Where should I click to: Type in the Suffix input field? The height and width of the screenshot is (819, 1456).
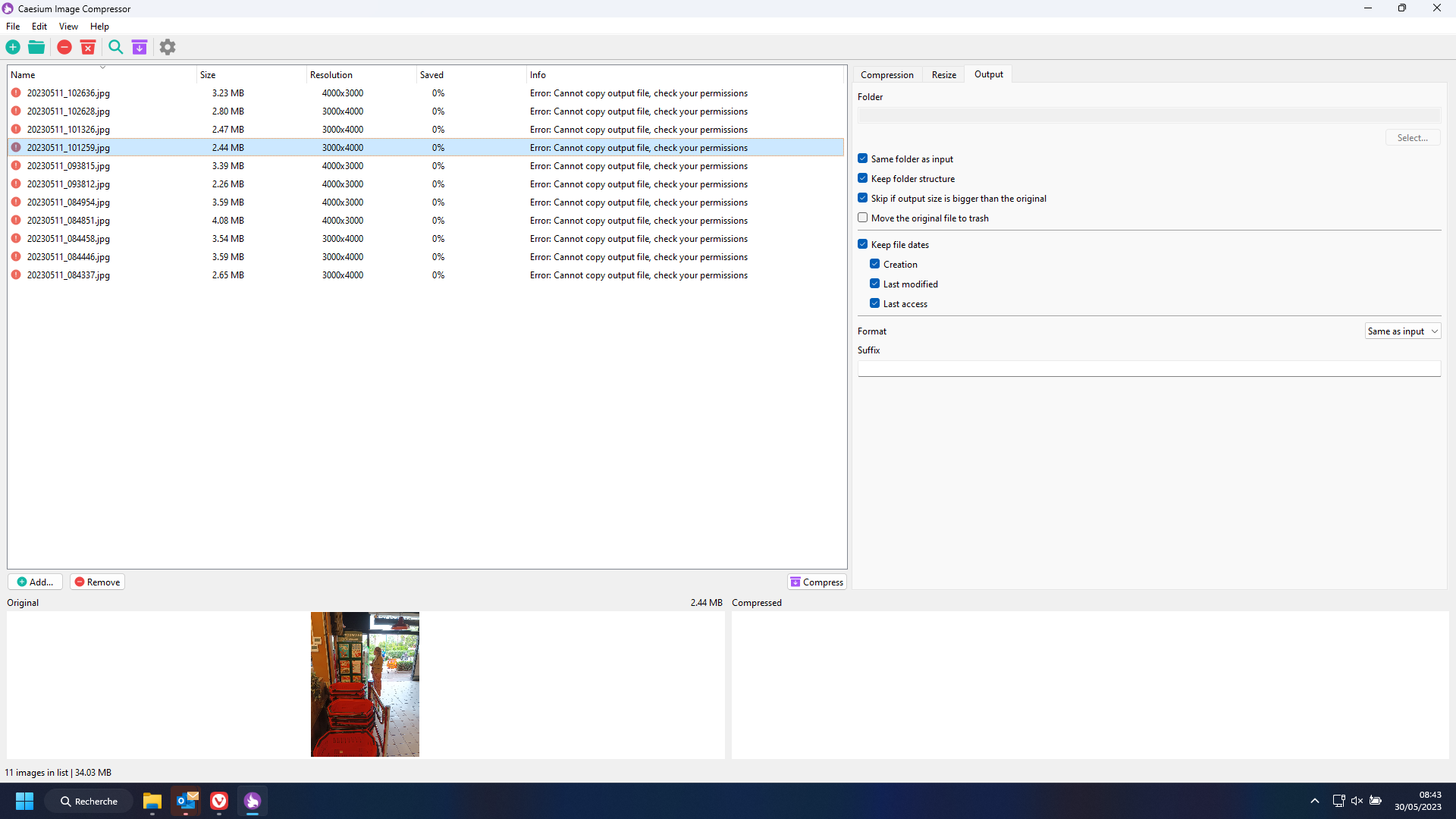1149,369
